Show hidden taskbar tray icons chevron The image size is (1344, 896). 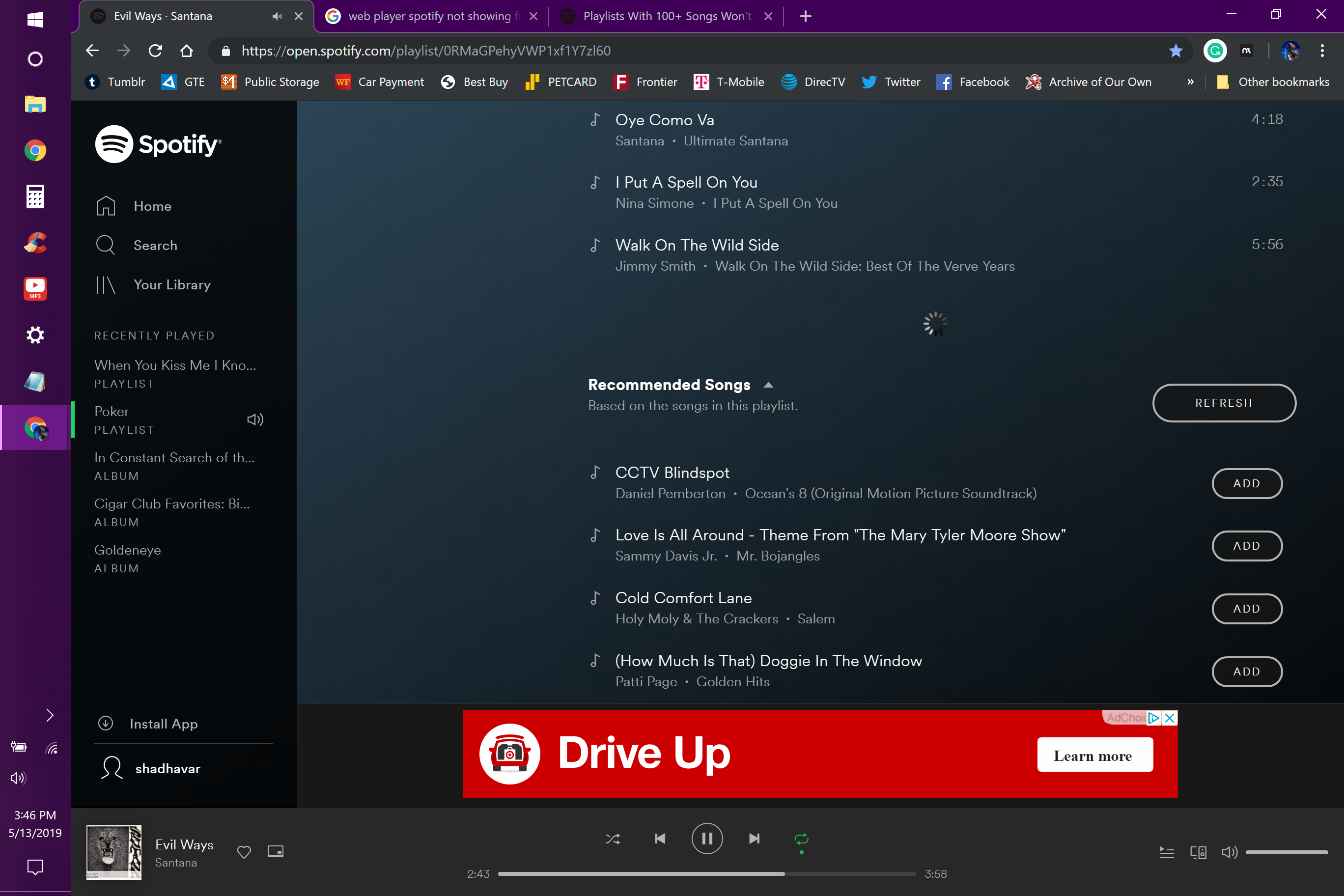pos(50,715)
